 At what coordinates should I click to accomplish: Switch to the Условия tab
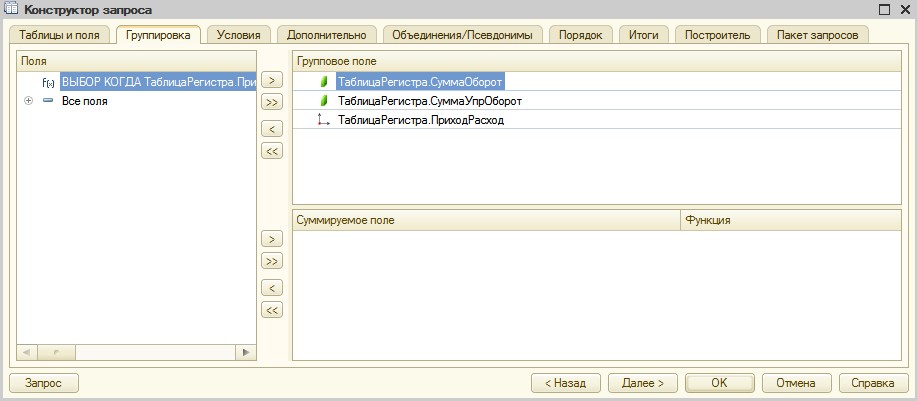(238, 34)
